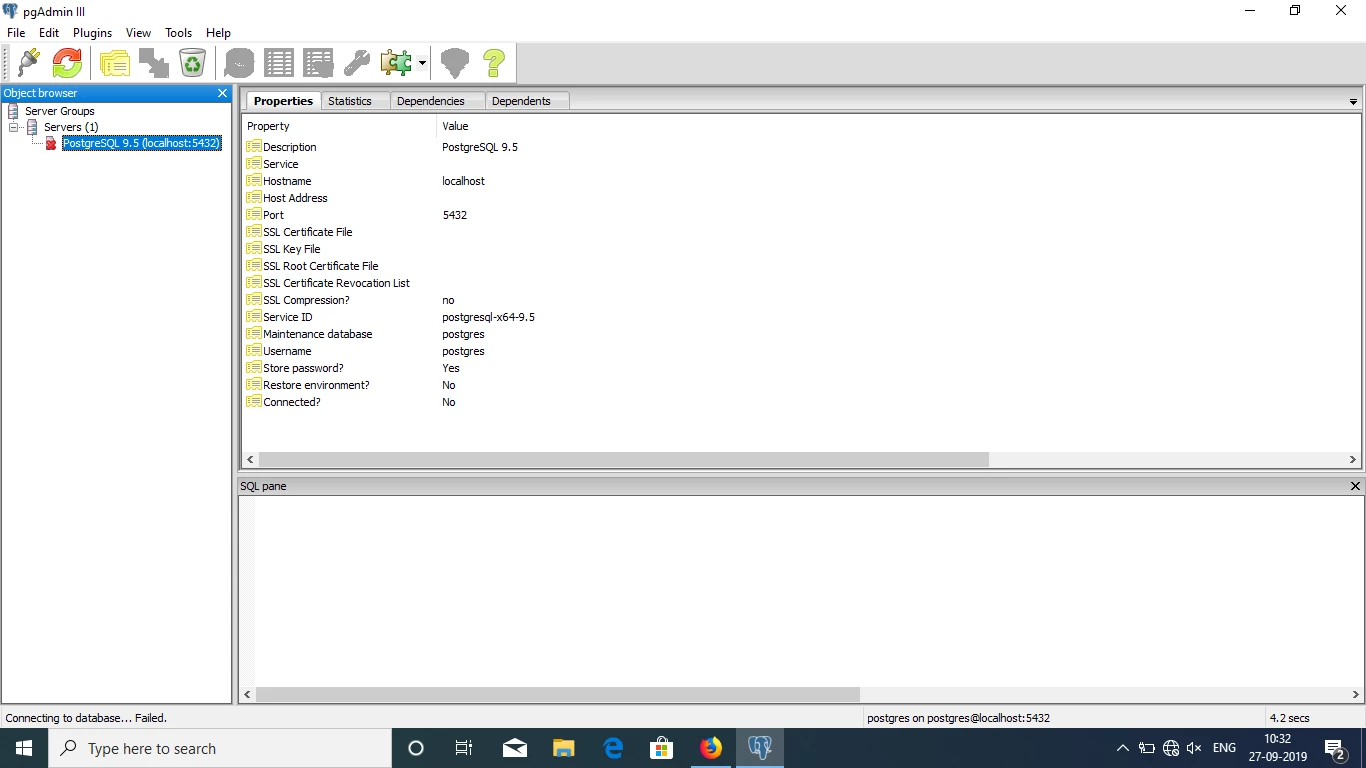Select the Servers (1) tree item

click(71, 127)
